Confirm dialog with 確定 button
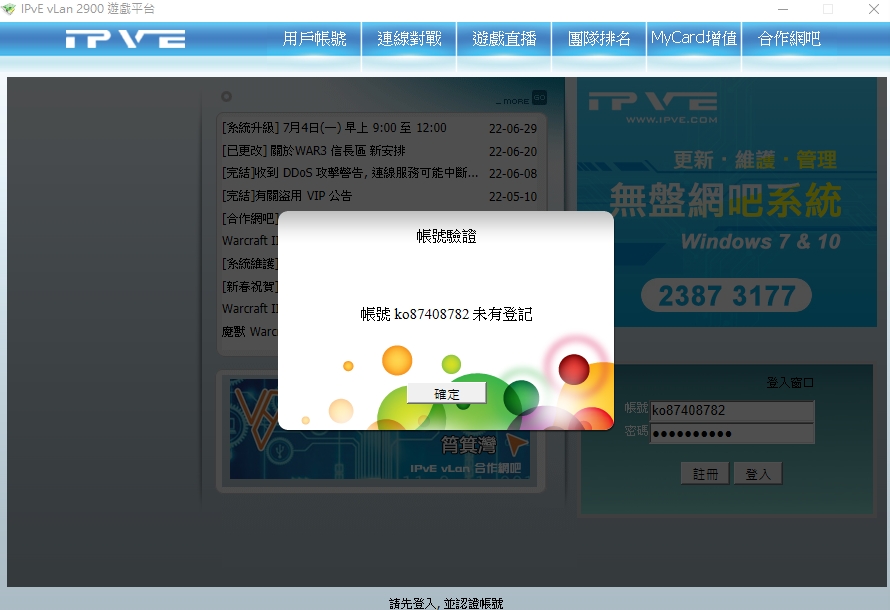This screenshot has width=890, height=610. point(447,393)
